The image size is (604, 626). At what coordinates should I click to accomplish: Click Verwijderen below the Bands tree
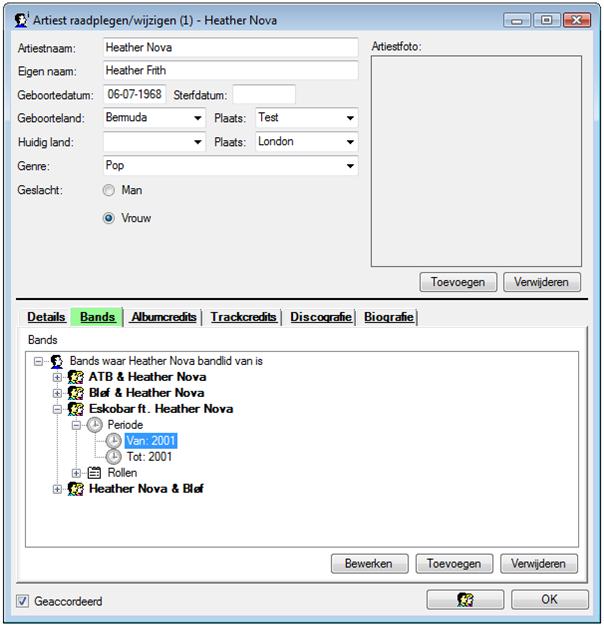[x=539, y=564]
